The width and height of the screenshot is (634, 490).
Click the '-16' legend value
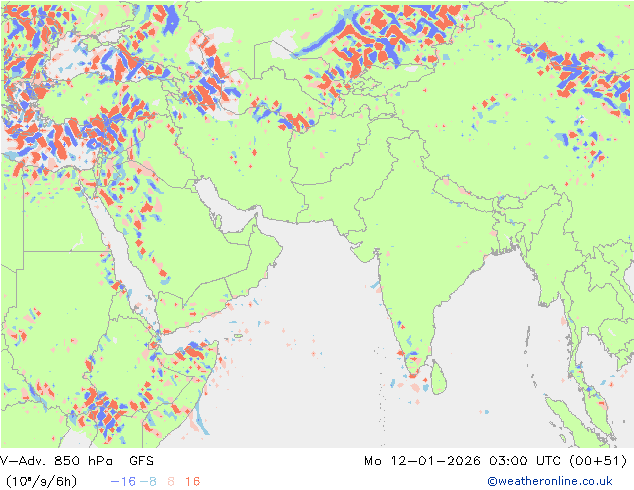pyautogui.click(x=123, y=481)
